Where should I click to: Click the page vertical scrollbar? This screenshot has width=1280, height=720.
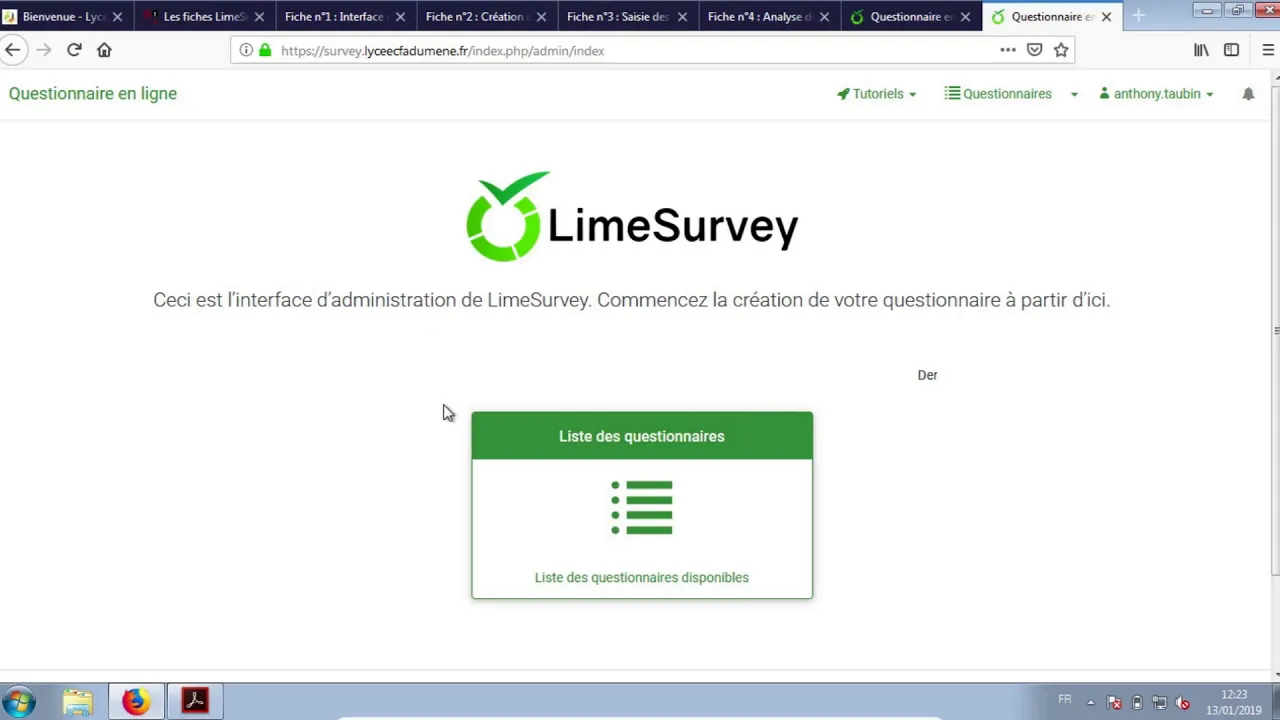[1275, 330]
